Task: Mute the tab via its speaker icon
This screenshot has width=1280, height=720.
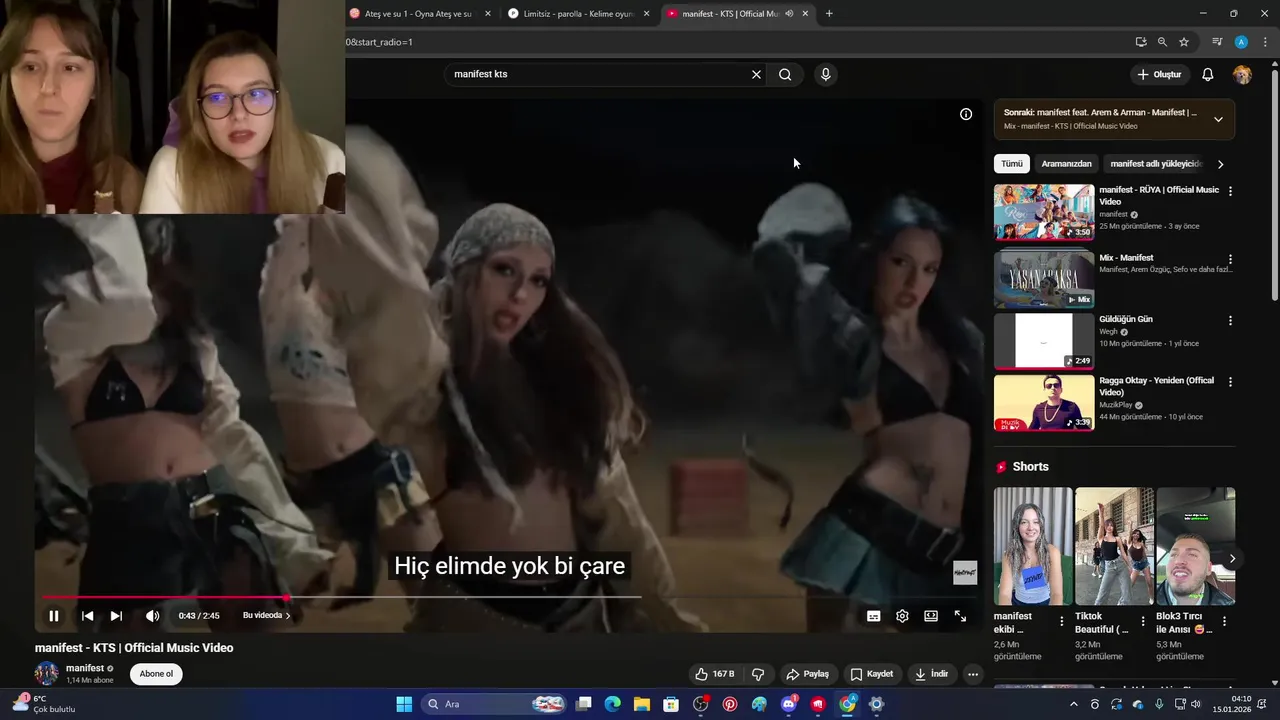Action: click(789, 14)
